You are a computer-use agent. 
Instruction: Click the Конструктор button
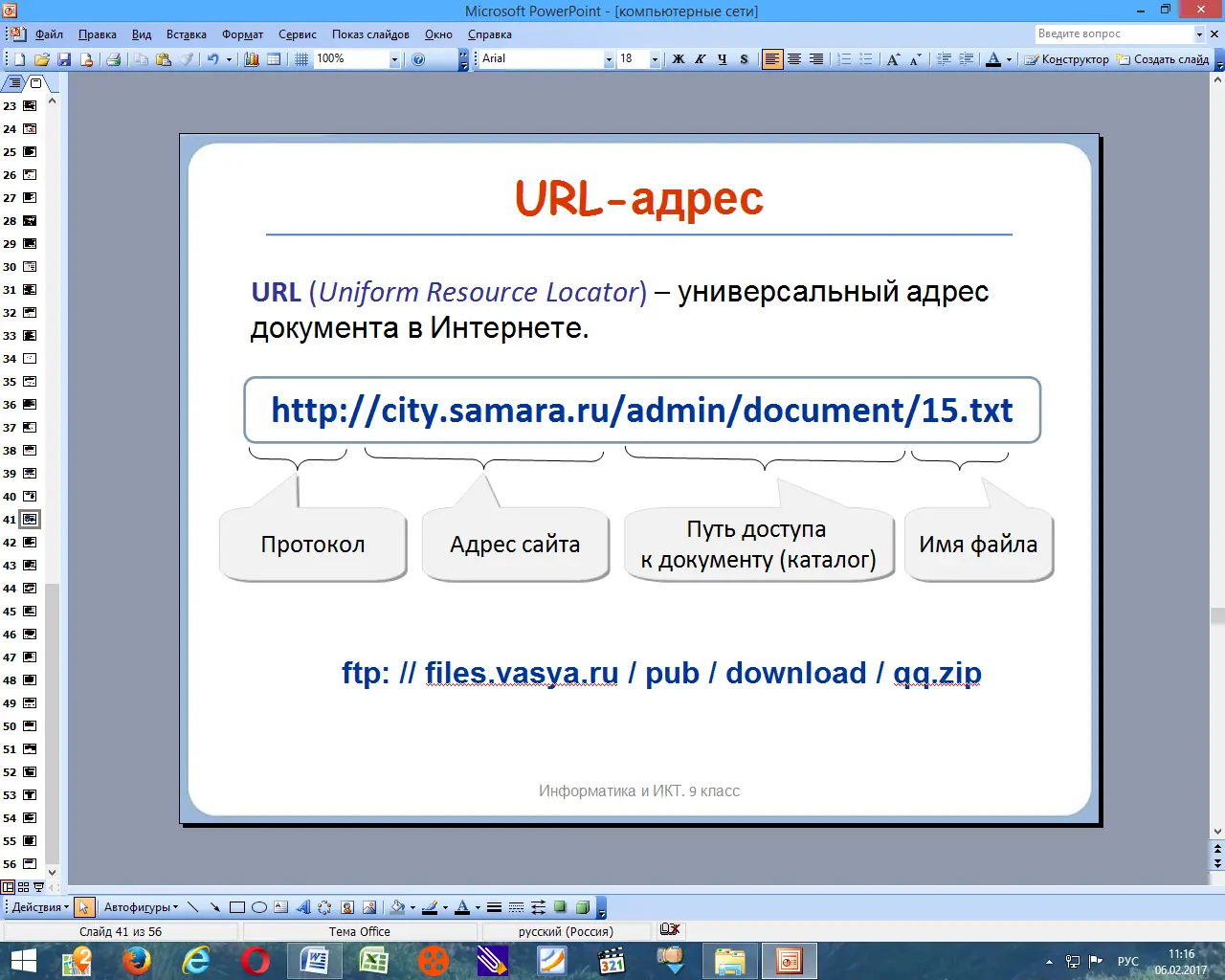(1066, 59)
